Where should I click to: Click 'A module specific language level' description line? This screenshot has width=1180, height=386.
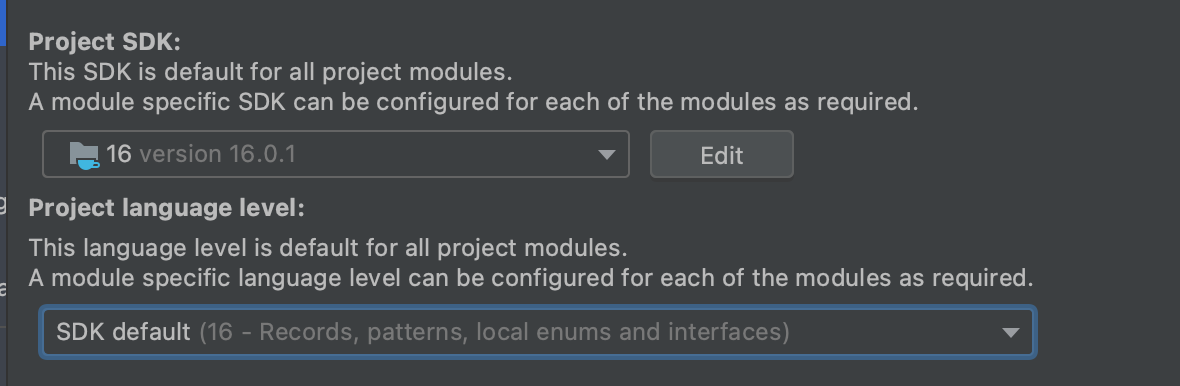[531, 278]
